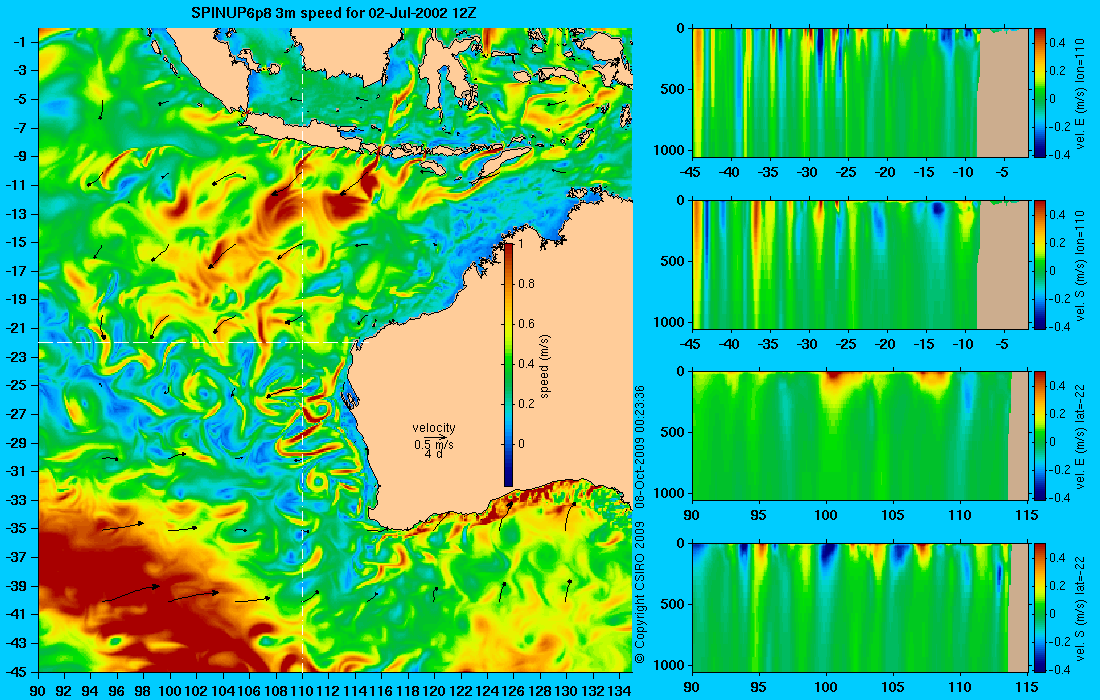The height and width of the screenshot is (700, 1100).
Task: Click the colorbar of the vel. S lat=-22 panel
Action: tap(1039, 607)
